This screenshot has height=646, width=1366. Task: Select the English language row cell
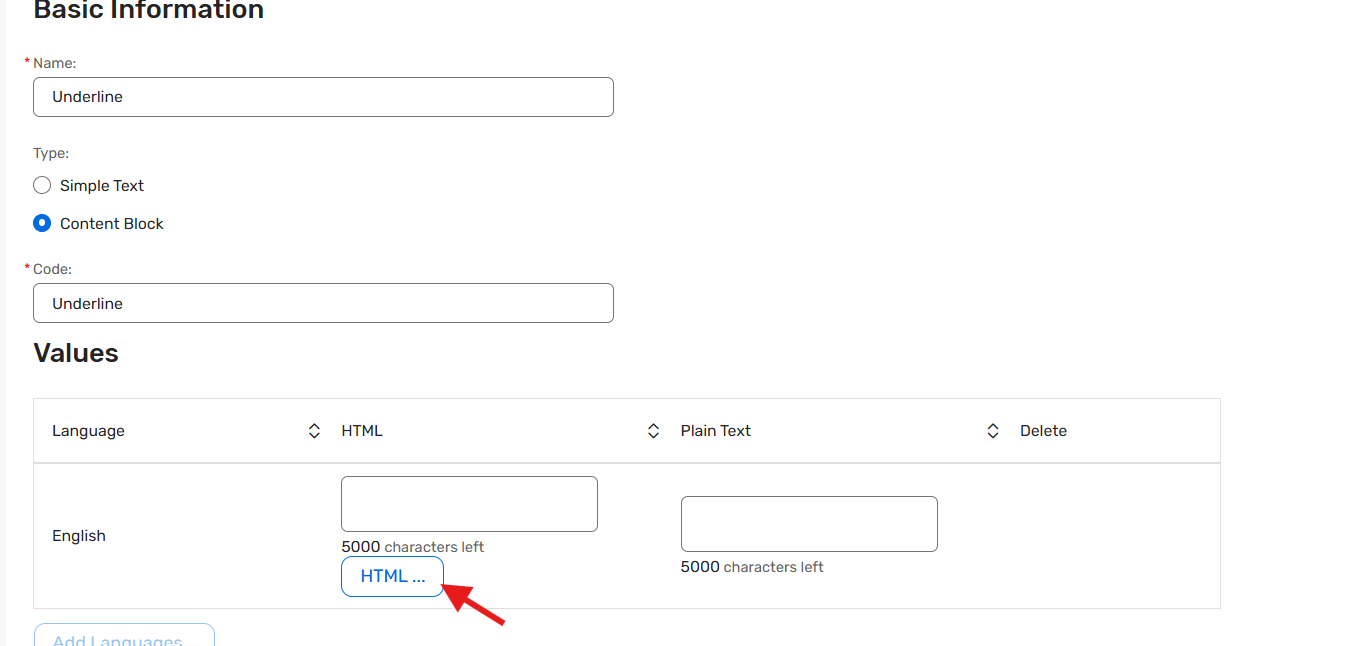pyautogui.click(x=79, y=536)
